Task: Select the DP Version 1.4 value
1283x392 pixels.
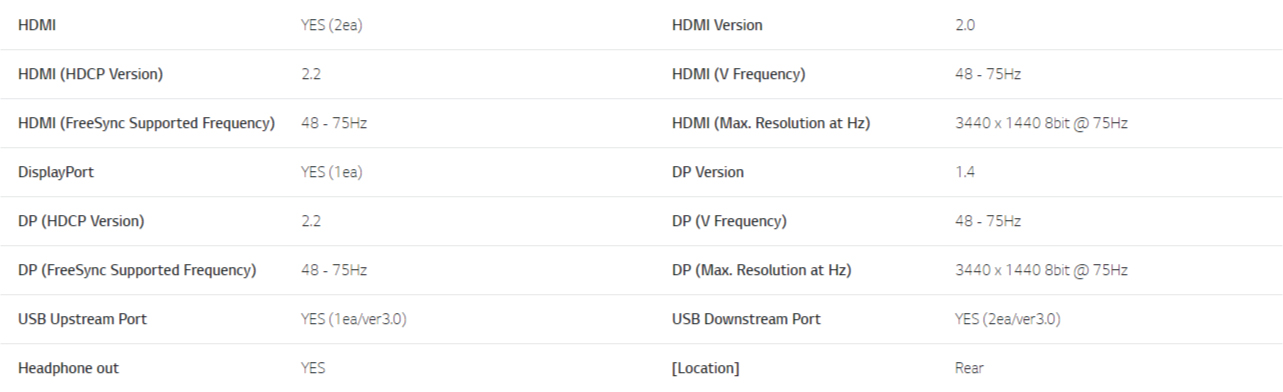Action: pyautogui.click(x=964, y=172)
